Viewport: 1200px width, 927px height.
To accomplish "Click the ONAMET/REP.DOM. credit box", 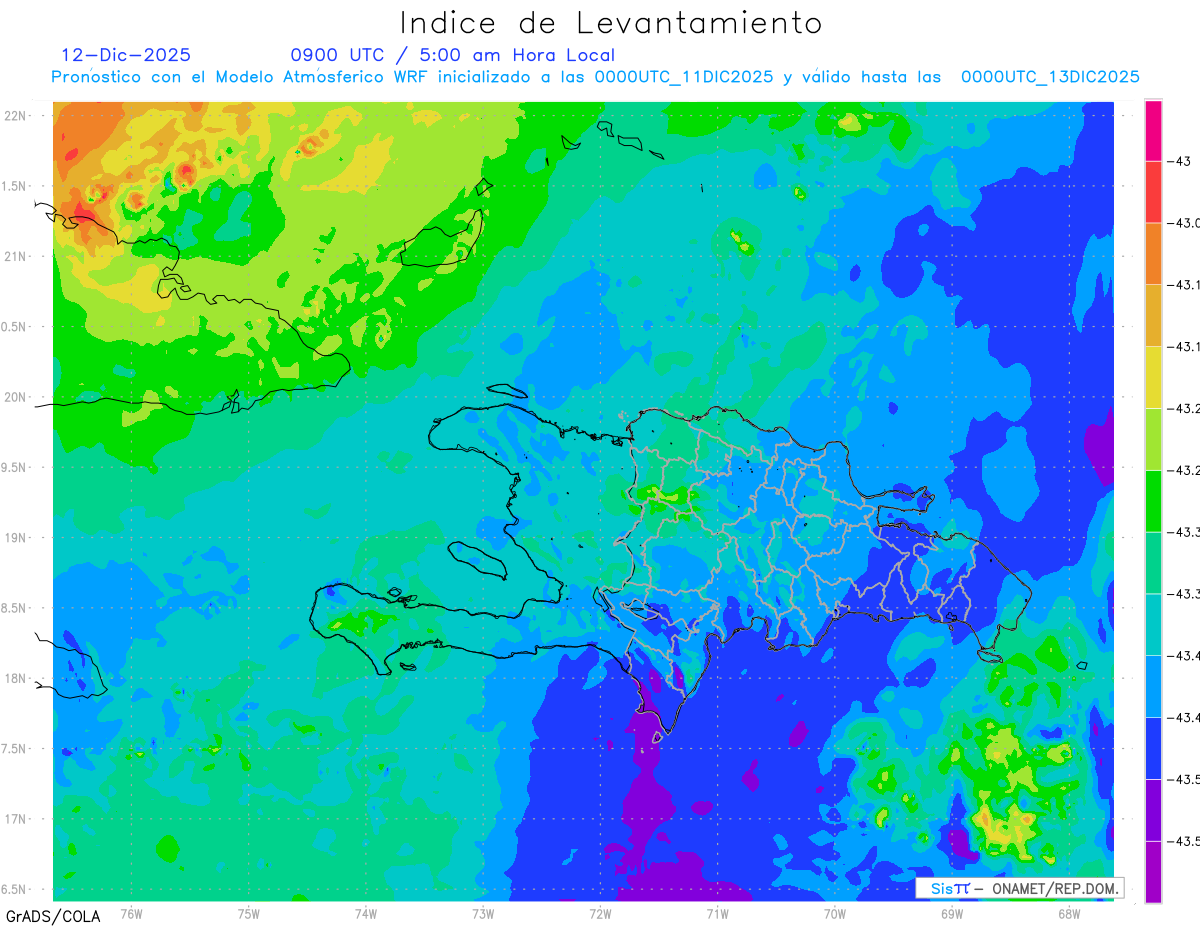I will [x=1019, y=888].
